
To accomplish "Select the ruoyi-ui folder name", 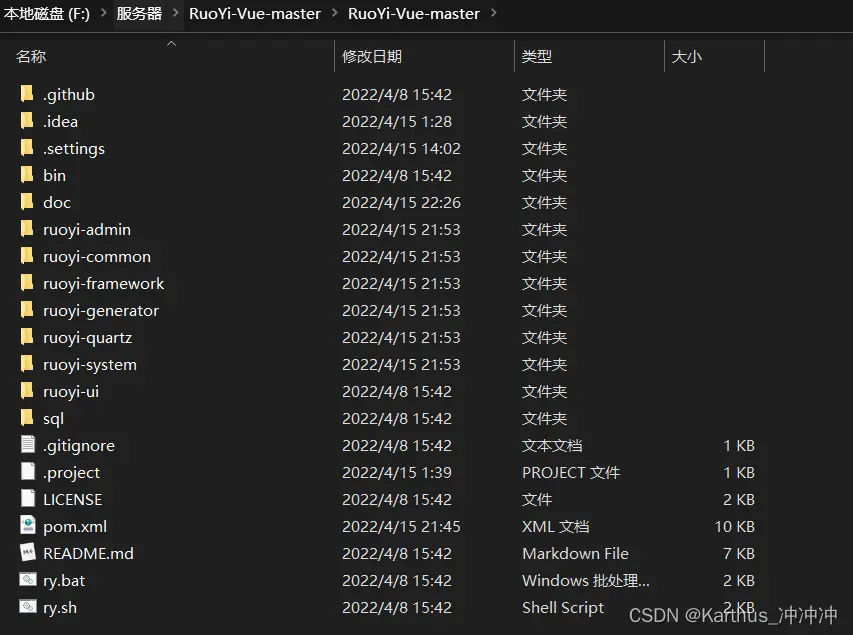I will tap(71, 391).
